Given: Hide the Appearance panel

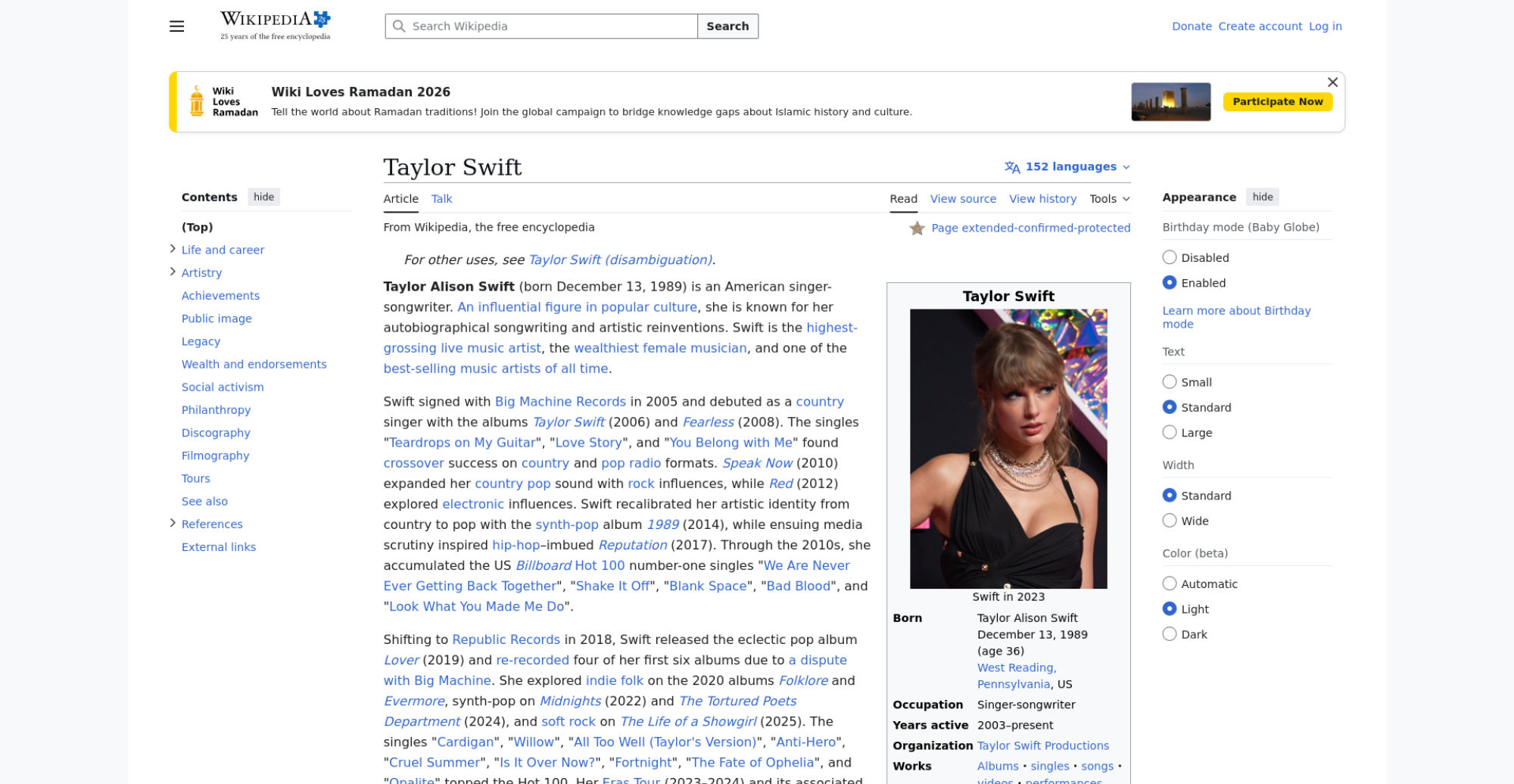Looking at the screenshot, I should 1262,197.
